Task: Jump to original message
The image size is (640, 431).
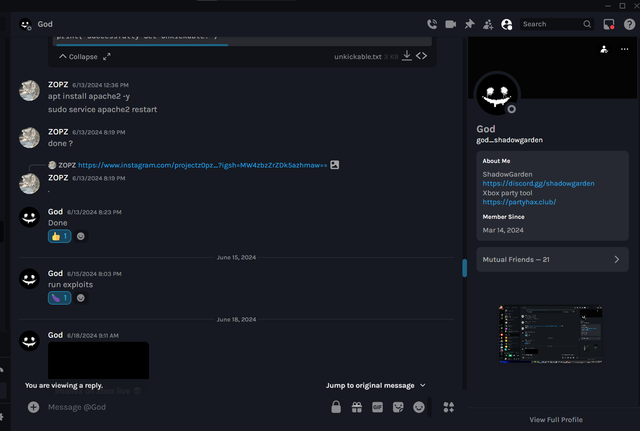Action: tap(376, 385)
